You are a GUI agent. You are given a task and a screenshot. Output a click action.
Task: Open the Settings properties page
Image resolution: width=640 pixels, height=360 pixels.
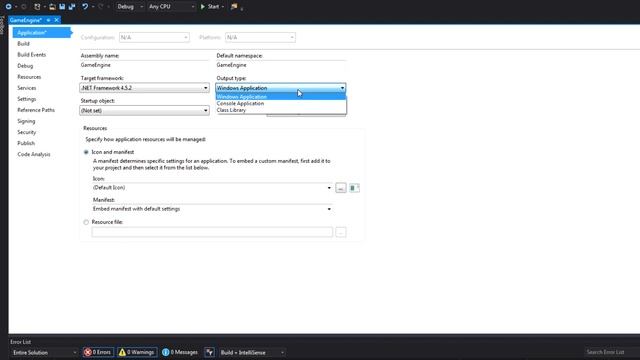(x=27, y=99)
